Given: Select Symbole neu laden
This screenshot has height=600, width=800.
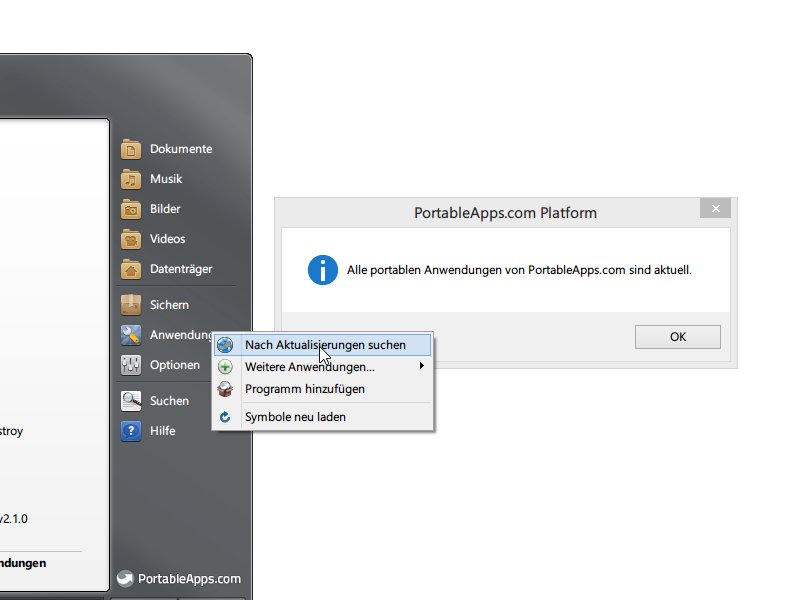Looking at the screenshot, I should point(322,417).
